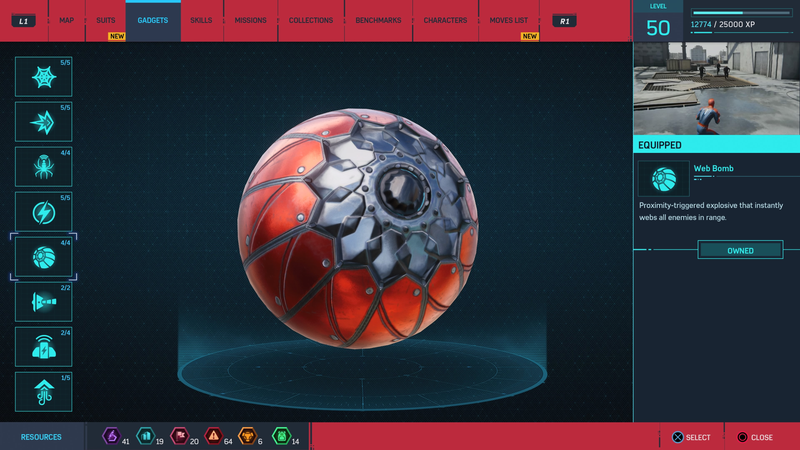800x450 pixels.
Task: Click the crime token count 64
Action: click(x=228, y=441)
